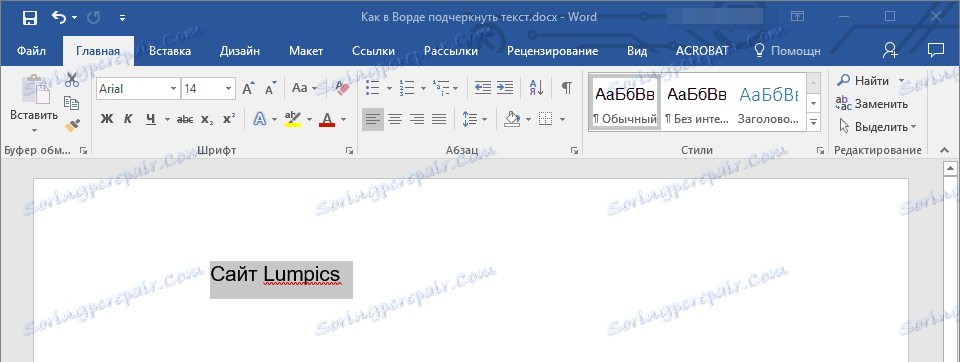Toggle strikethrough abc formatting
960x362 pixels.
coord(184,119)
